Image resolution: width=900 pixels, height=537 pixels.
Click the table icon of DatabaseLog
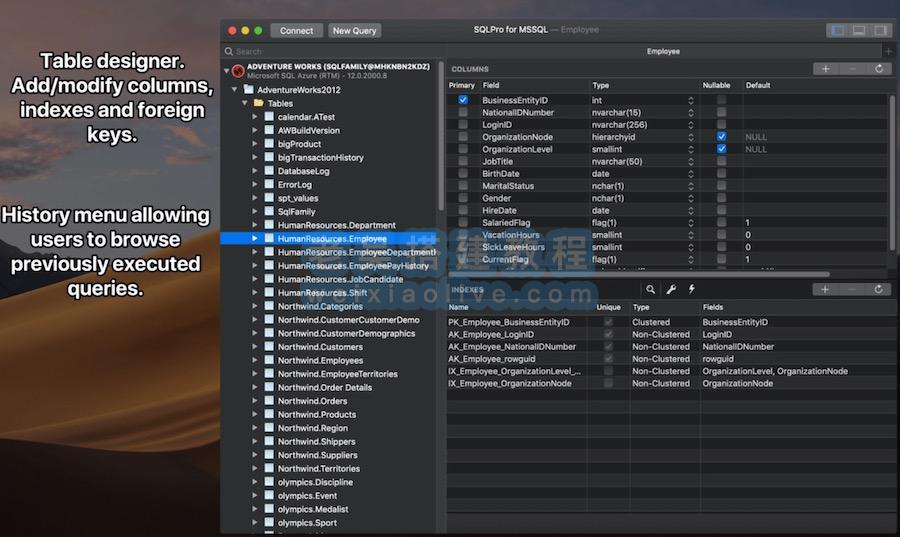(269, 171)
